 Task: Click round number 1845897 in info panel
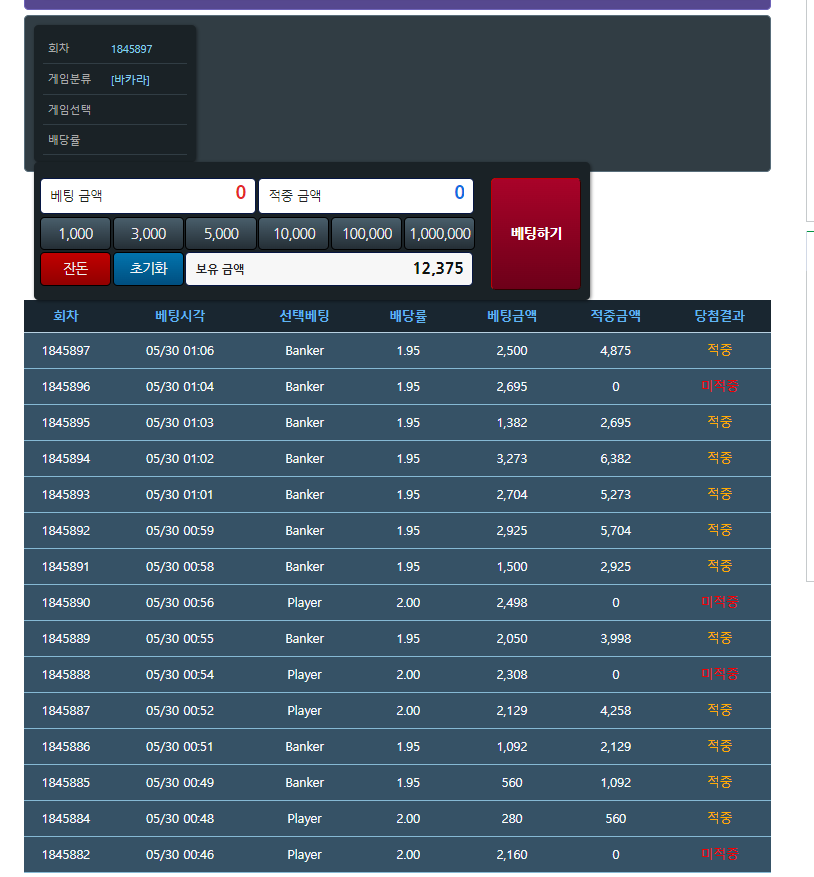coord(131,49)
